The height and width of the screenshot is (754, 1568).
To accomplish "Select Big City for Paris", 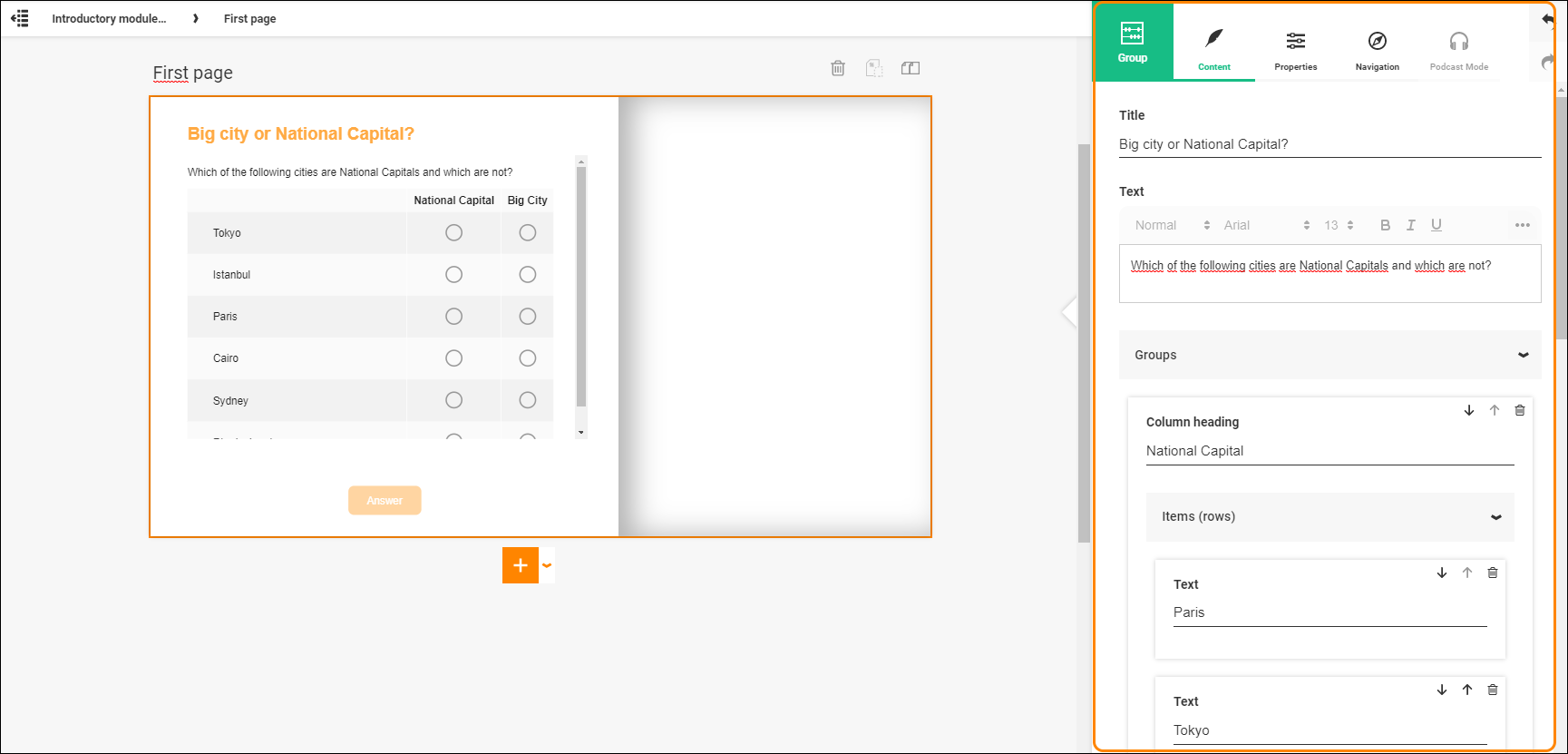I will 528,317.
